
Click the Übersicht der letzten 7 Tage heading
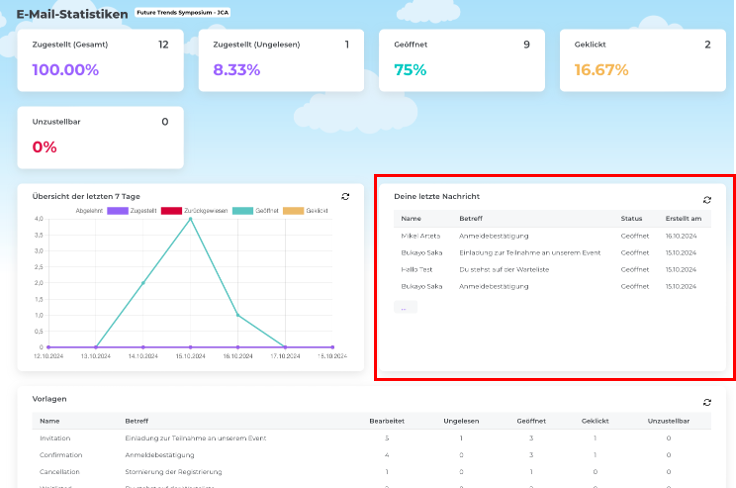86,197
